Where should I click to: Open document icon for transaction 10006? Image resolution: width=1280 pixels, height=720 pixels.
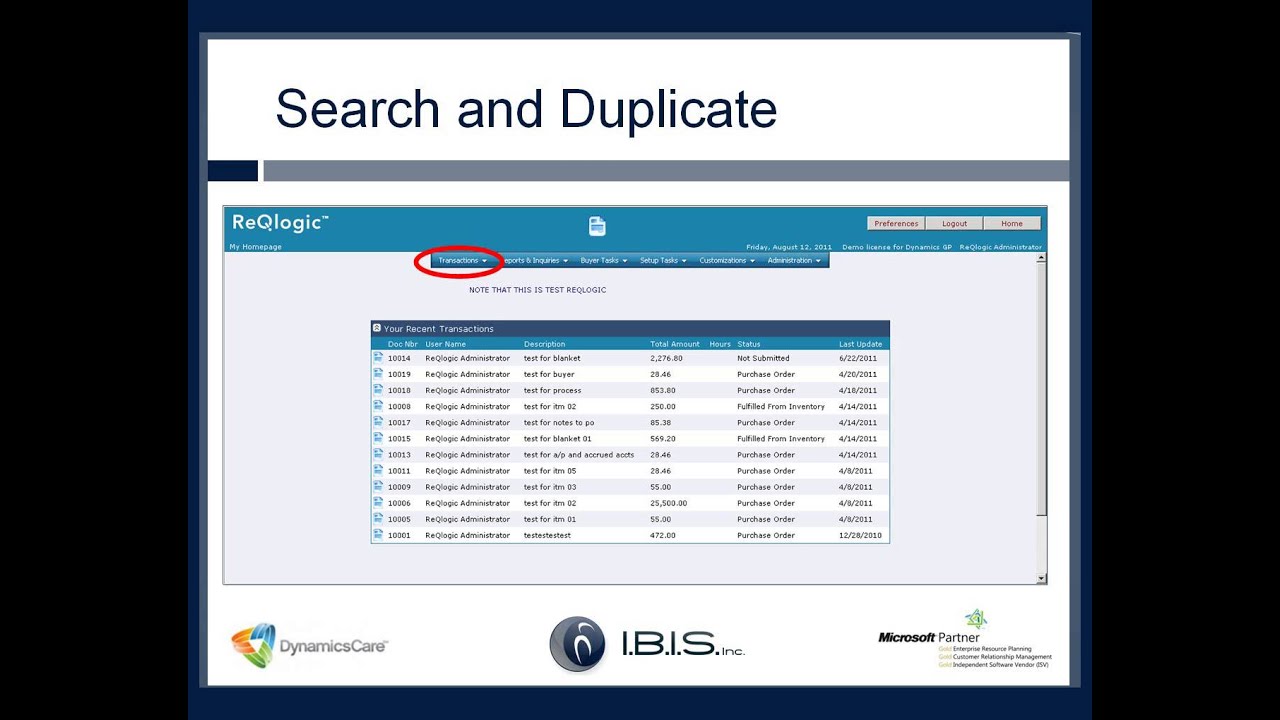378,502
